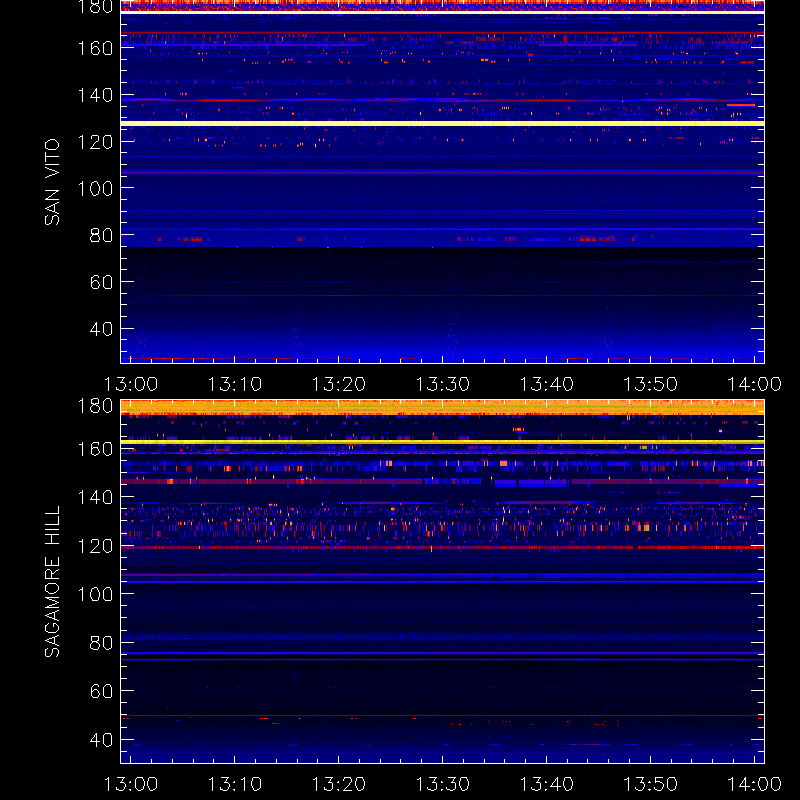The height and width of the screenshot is (800, 800).
Task: Pick the 80 tick label on Sagamore Hill plot
Action: pos(102,642)
